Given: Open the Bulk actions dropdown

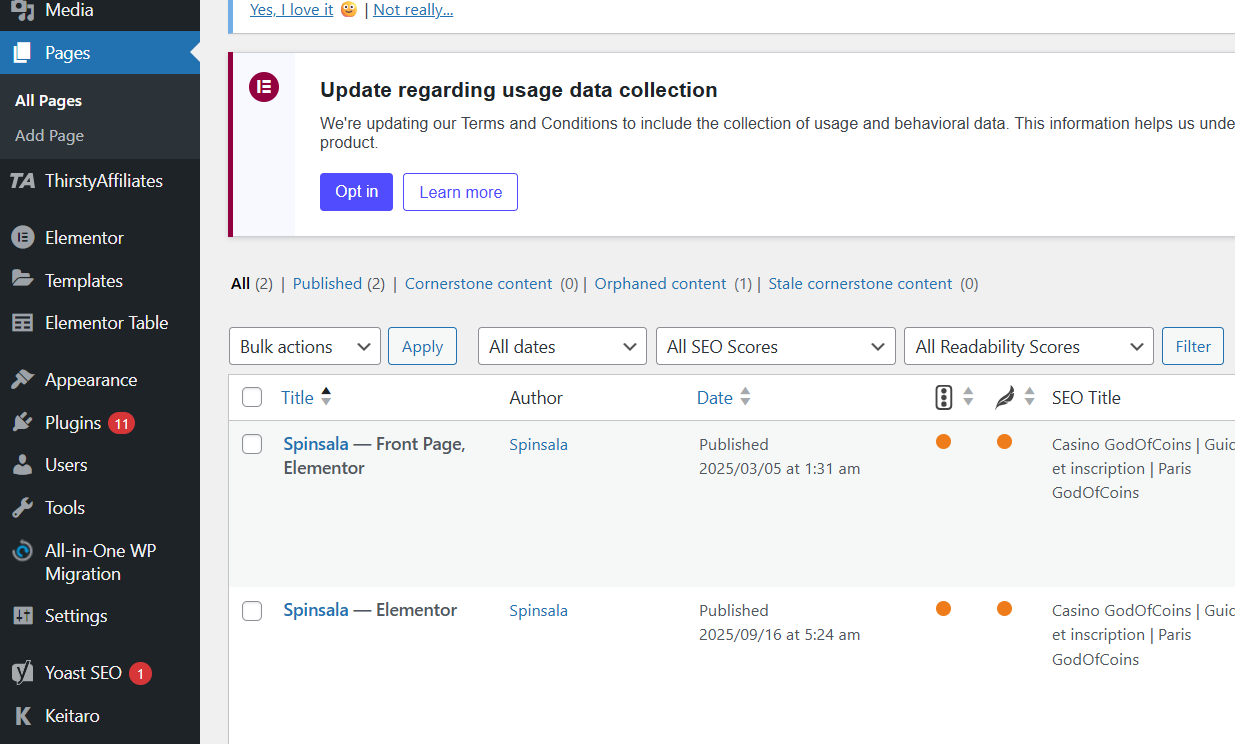Looking at the screenshot, I should coord(304,347).
